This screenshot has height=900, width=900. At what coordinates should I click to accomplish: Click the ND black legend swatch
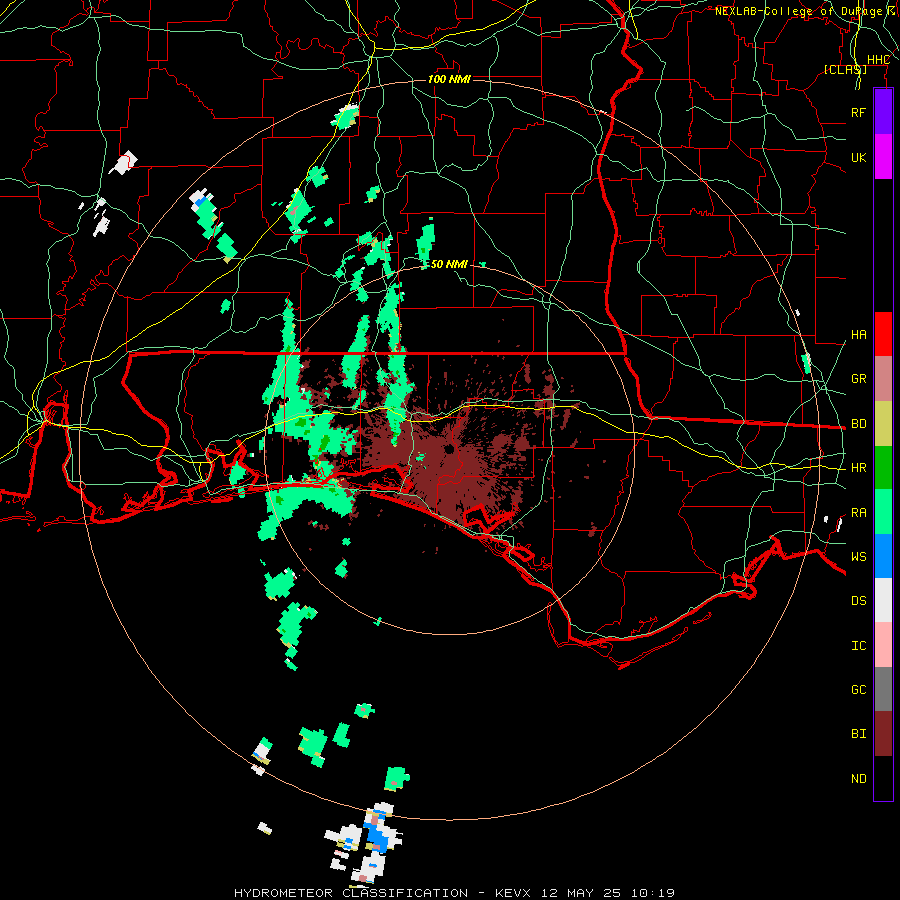pos(883,778)
